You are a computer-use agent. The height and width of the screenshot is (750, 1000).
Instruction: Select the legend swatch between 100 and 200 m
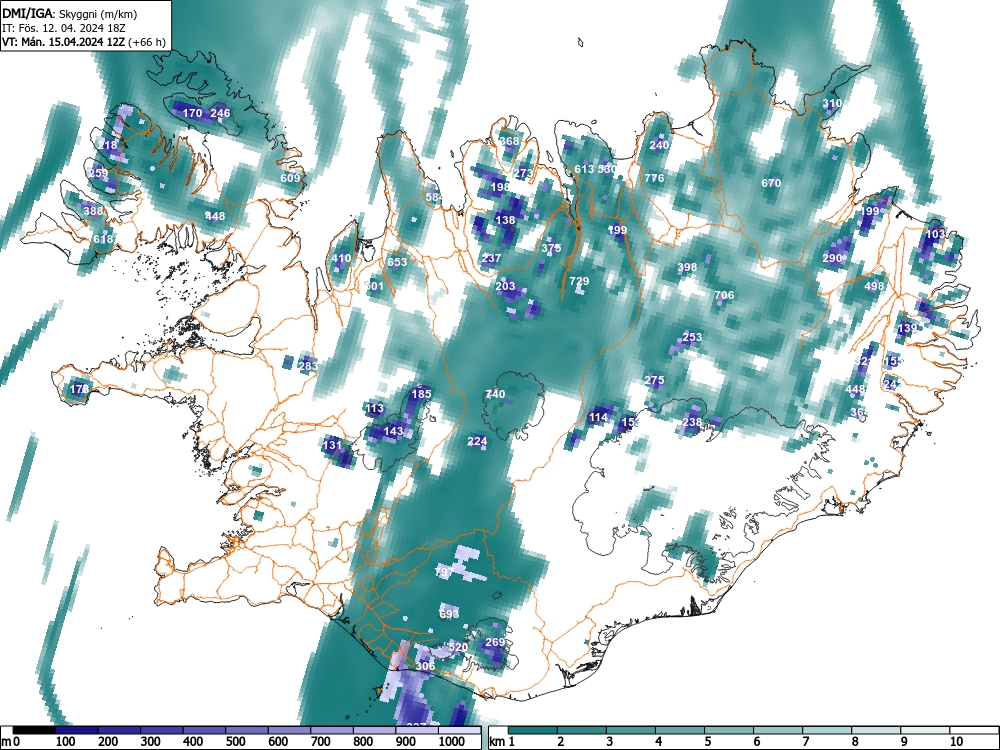coord(77,730)
